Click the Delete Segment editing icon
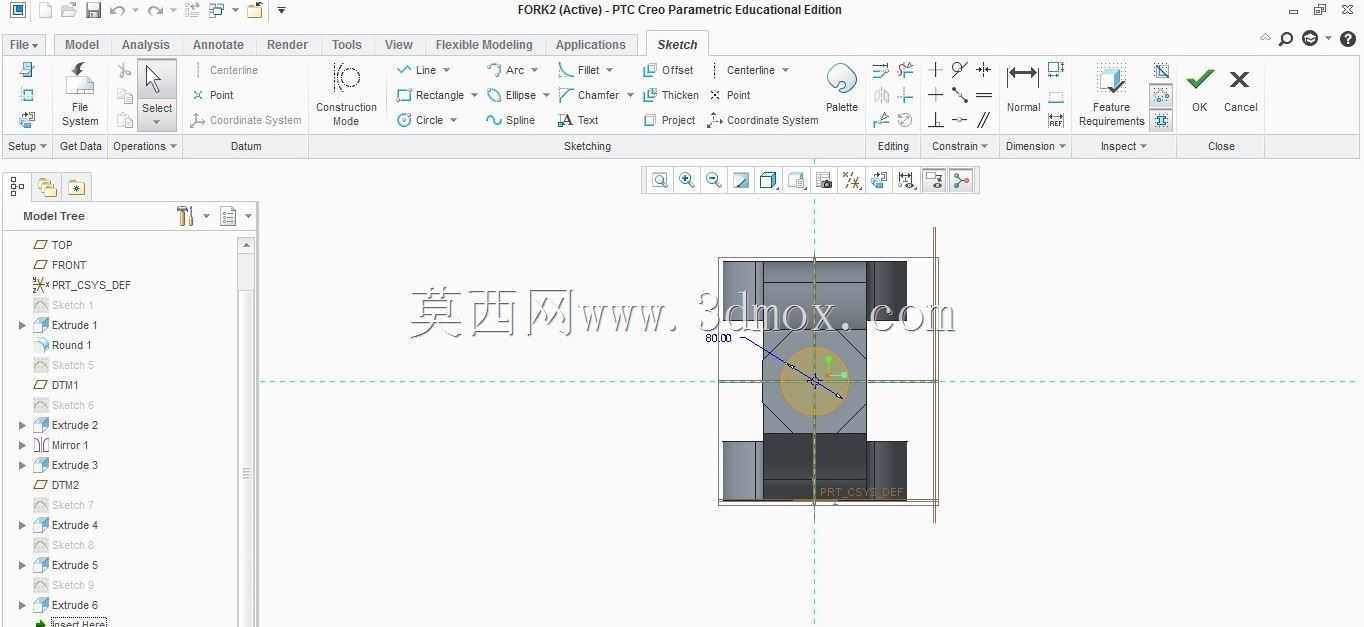This screenshot has width=1364, height=627. coord(905,70)
